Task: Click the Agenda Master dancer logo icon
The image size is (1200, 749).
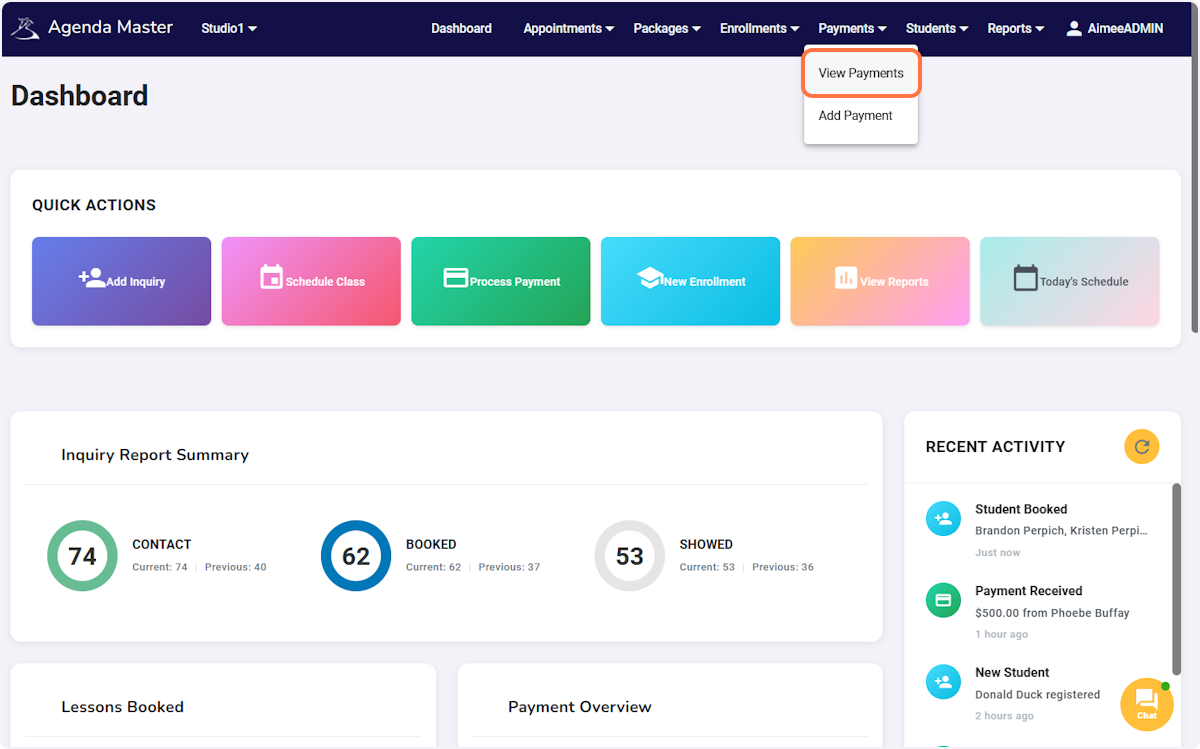Action: pos(25,27)
